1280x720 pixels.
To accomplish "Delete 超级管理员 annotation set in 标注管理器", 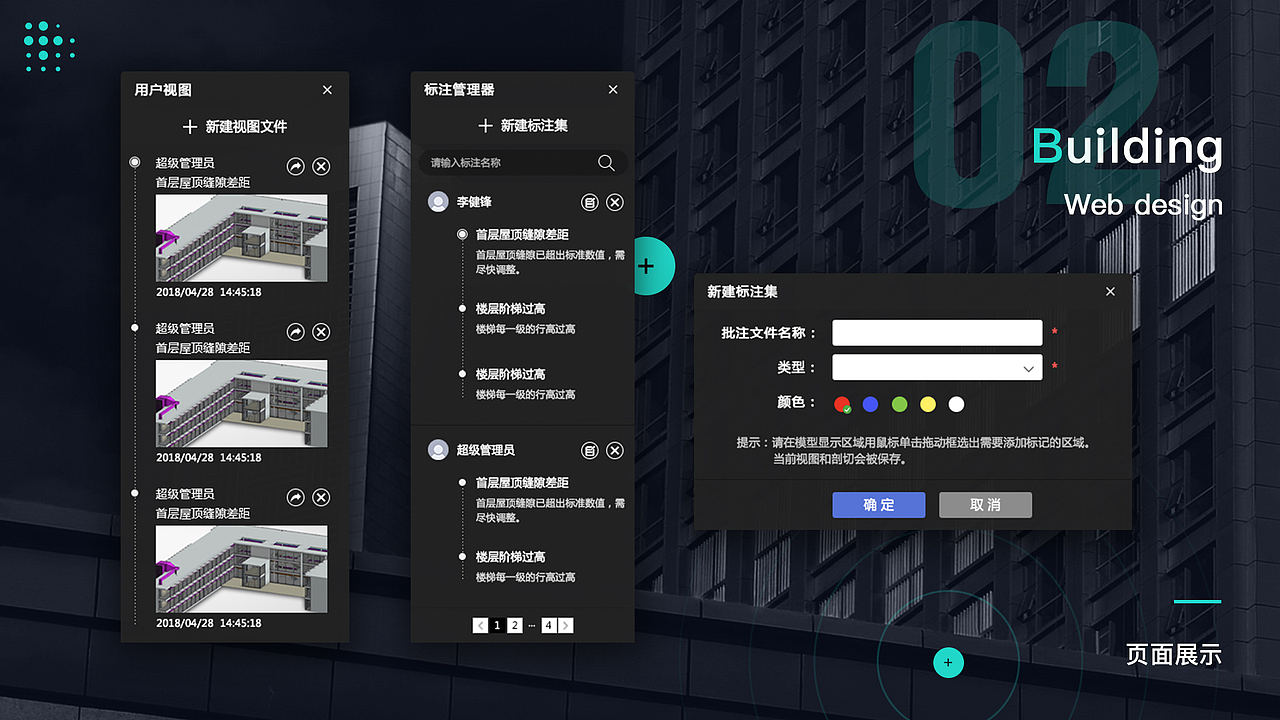I will click(615, 450).
